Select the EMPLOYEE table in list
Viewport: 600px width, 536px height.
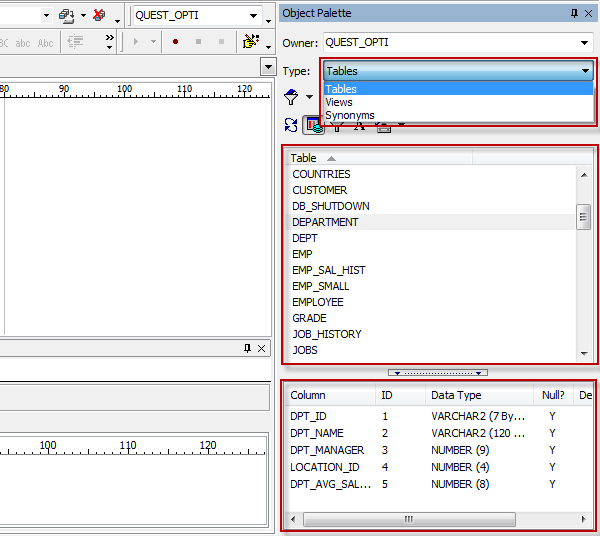click(318, 302)
